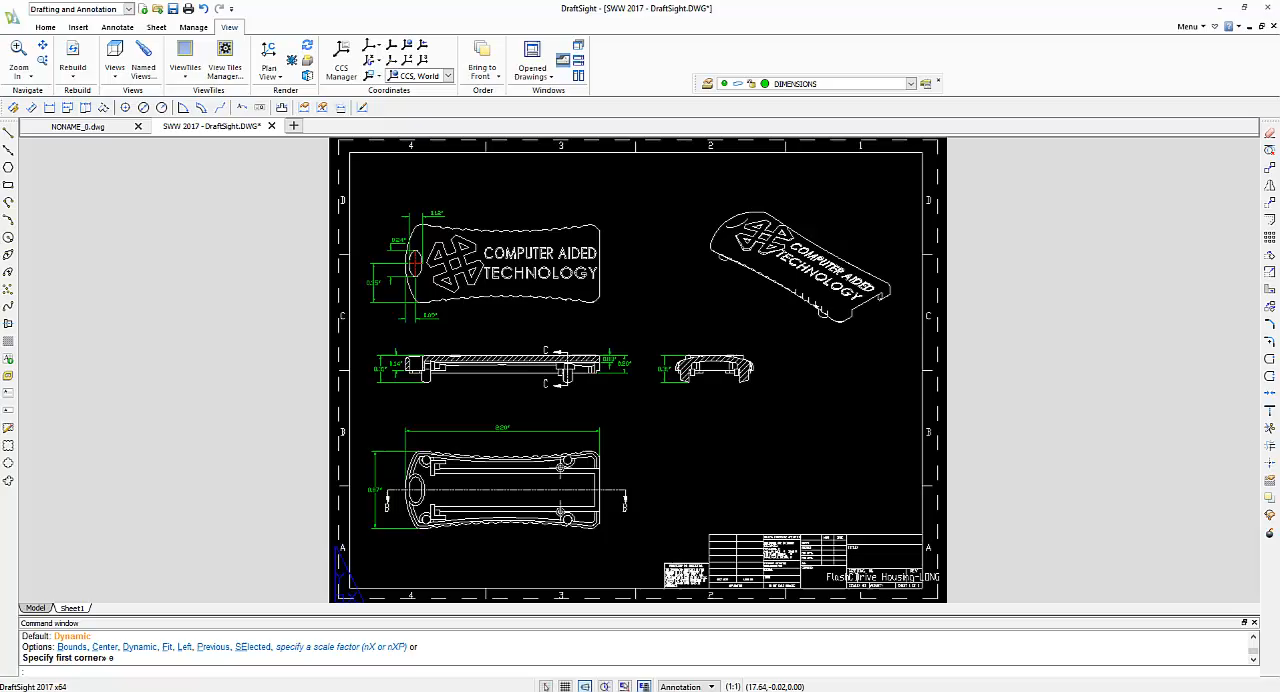Expand the Zoom In dropdown arrow

[31, 77]
